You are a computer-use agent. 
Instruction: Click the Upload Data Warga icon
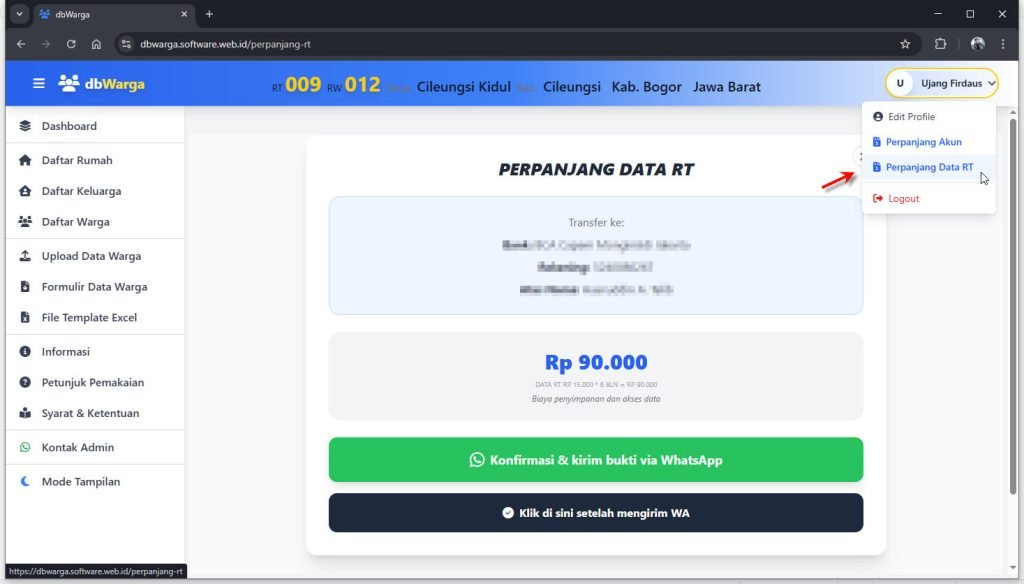[26, 256]
